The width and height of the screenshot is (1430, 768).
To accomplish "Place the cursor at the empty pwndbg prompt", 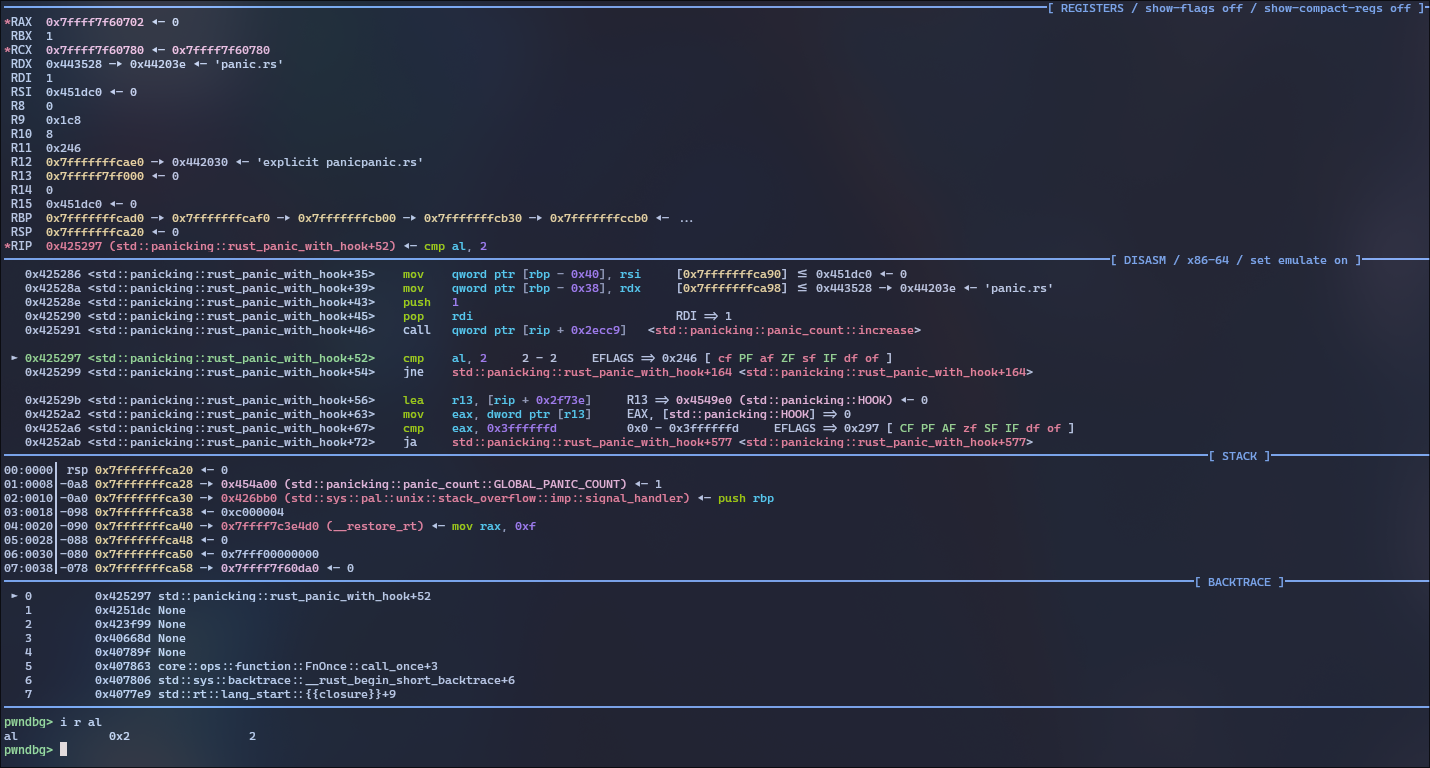I will pos(64,750).
